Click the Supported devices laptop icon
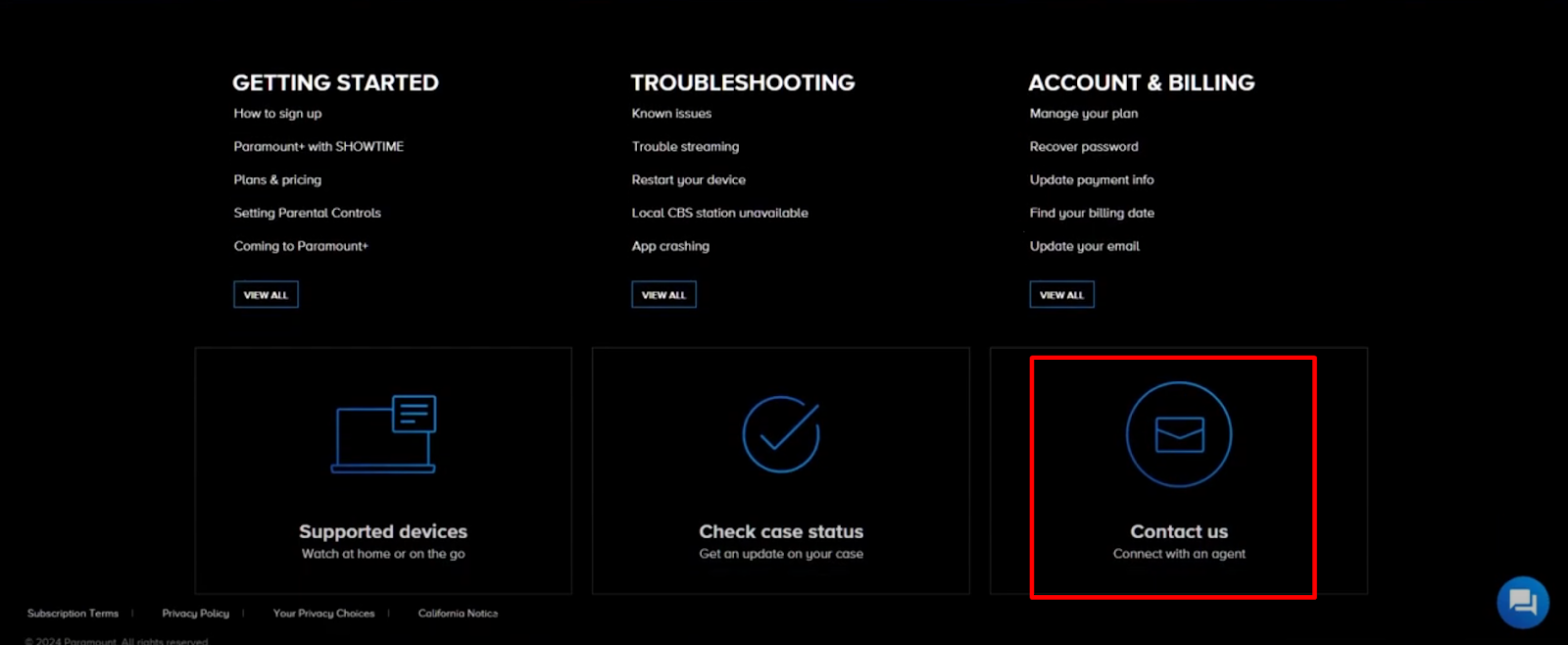Screen dimensions: 1568x645 tap(383, 434)
